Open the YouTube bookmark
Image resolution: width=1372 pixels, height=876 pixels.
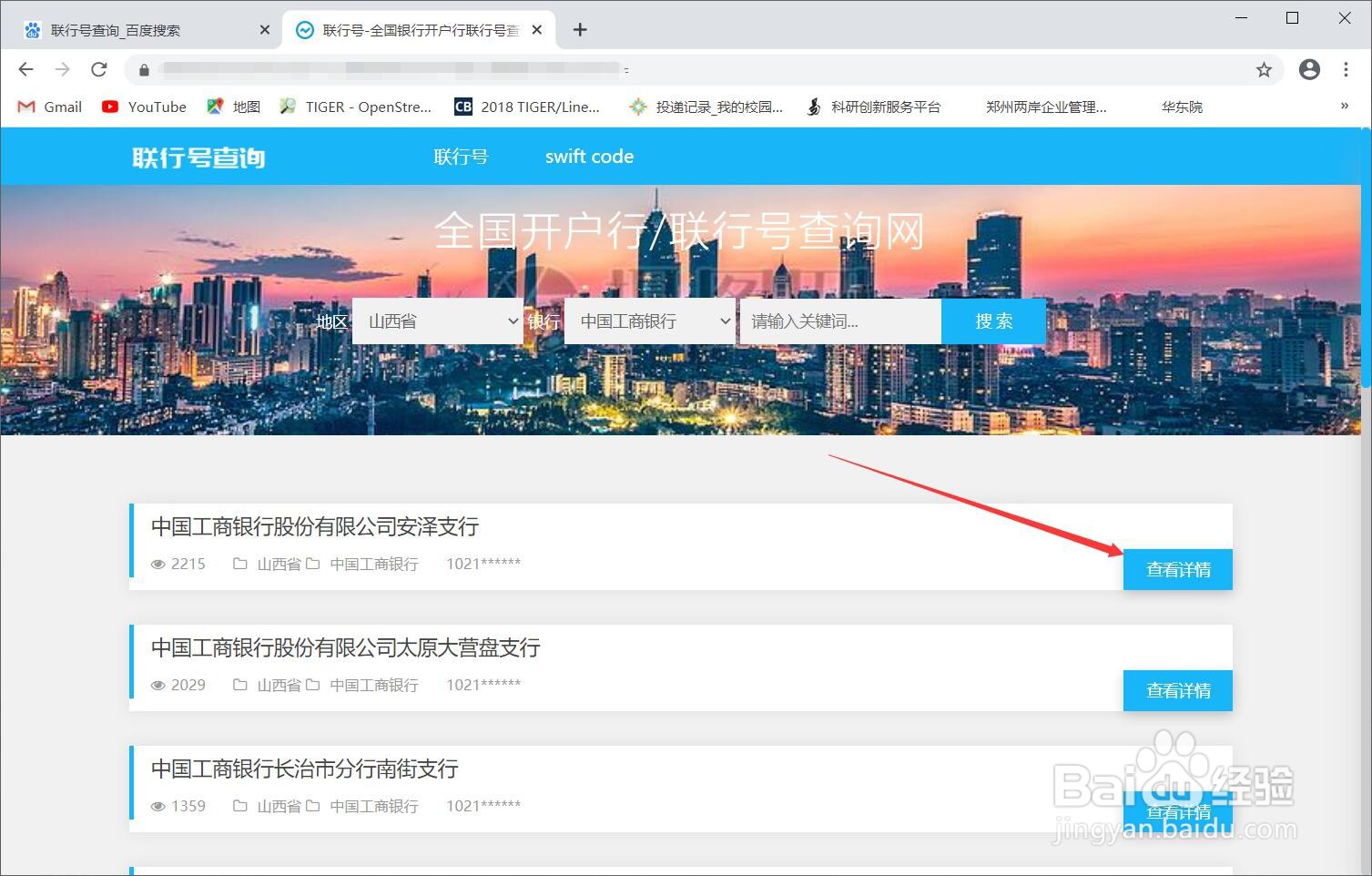[x=143, y=107]
